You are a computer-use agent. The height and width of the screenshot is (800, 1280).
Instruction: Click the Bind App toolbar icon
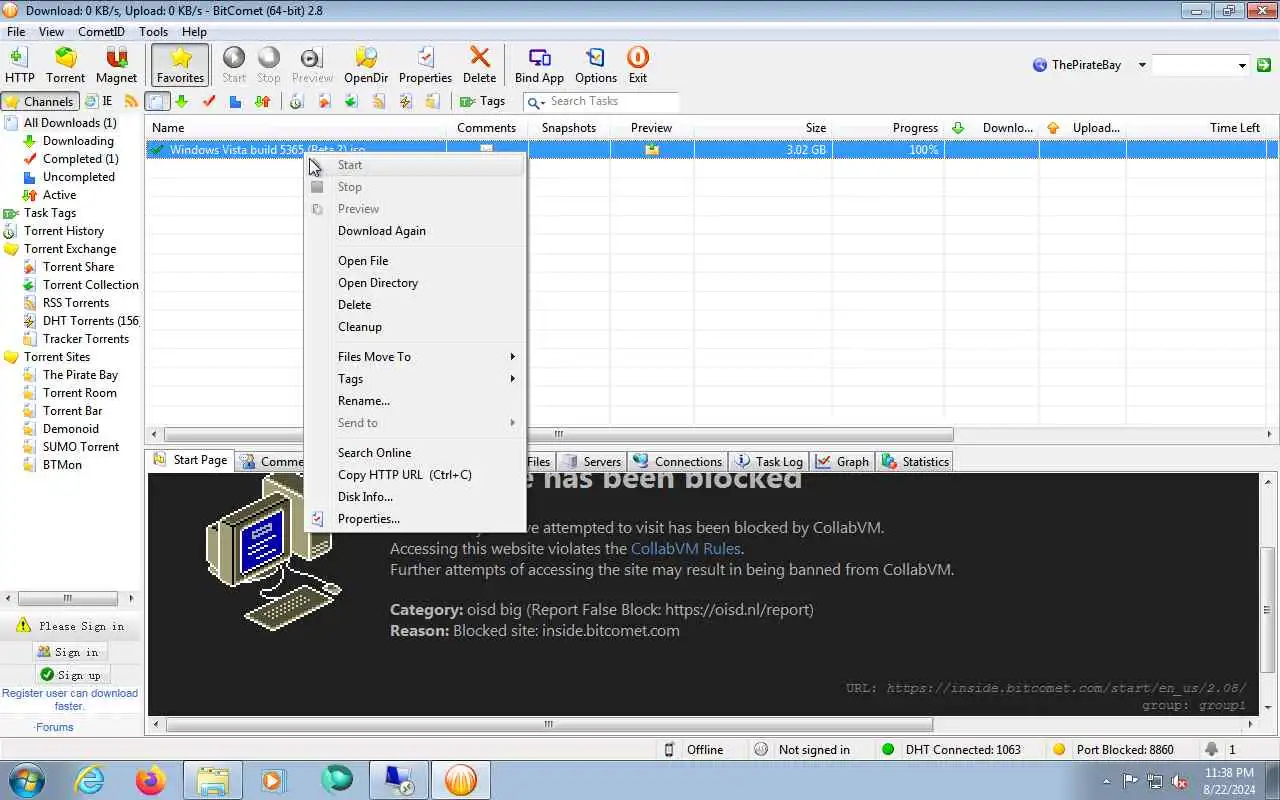click(539, 65)
